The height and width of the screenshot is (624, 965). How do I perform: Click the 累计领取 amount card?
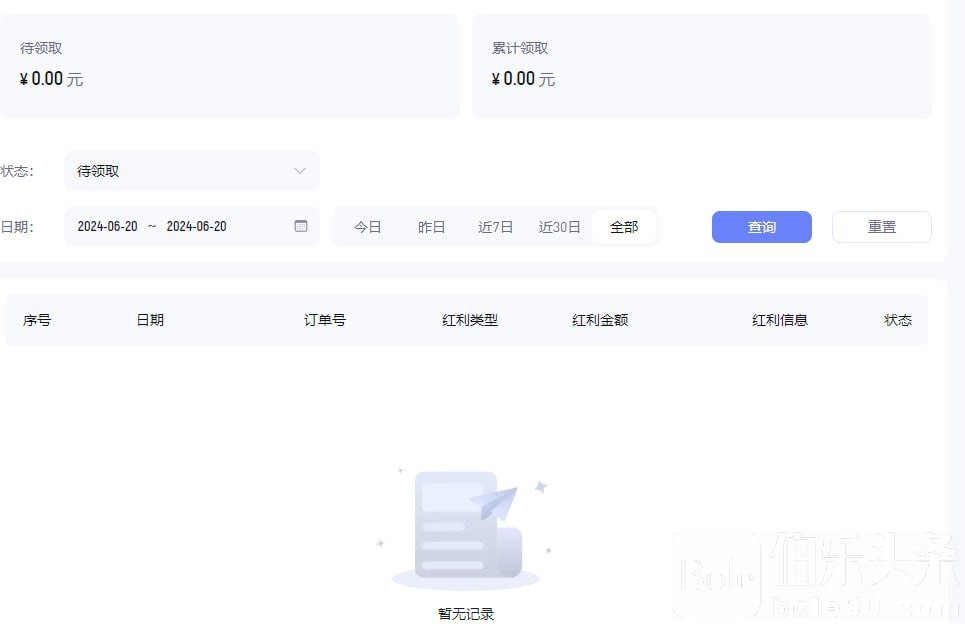702,66
